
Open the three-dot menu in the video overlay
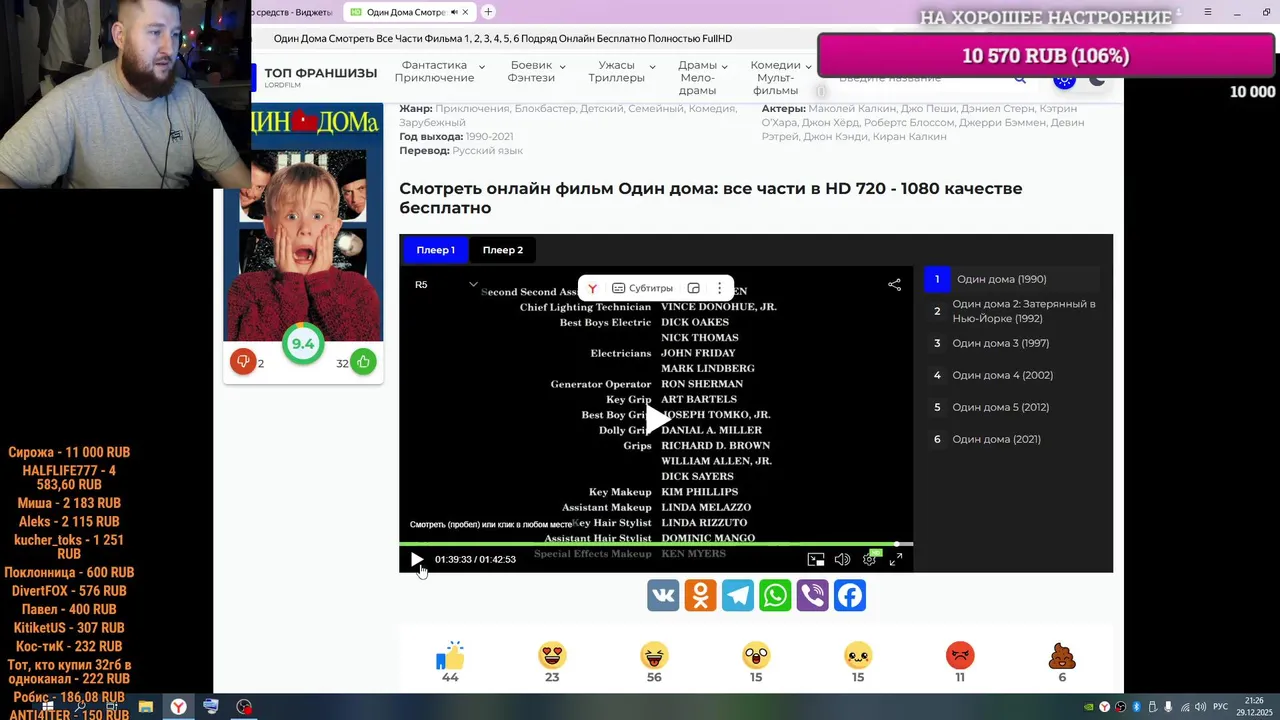(x=719, y=288)
